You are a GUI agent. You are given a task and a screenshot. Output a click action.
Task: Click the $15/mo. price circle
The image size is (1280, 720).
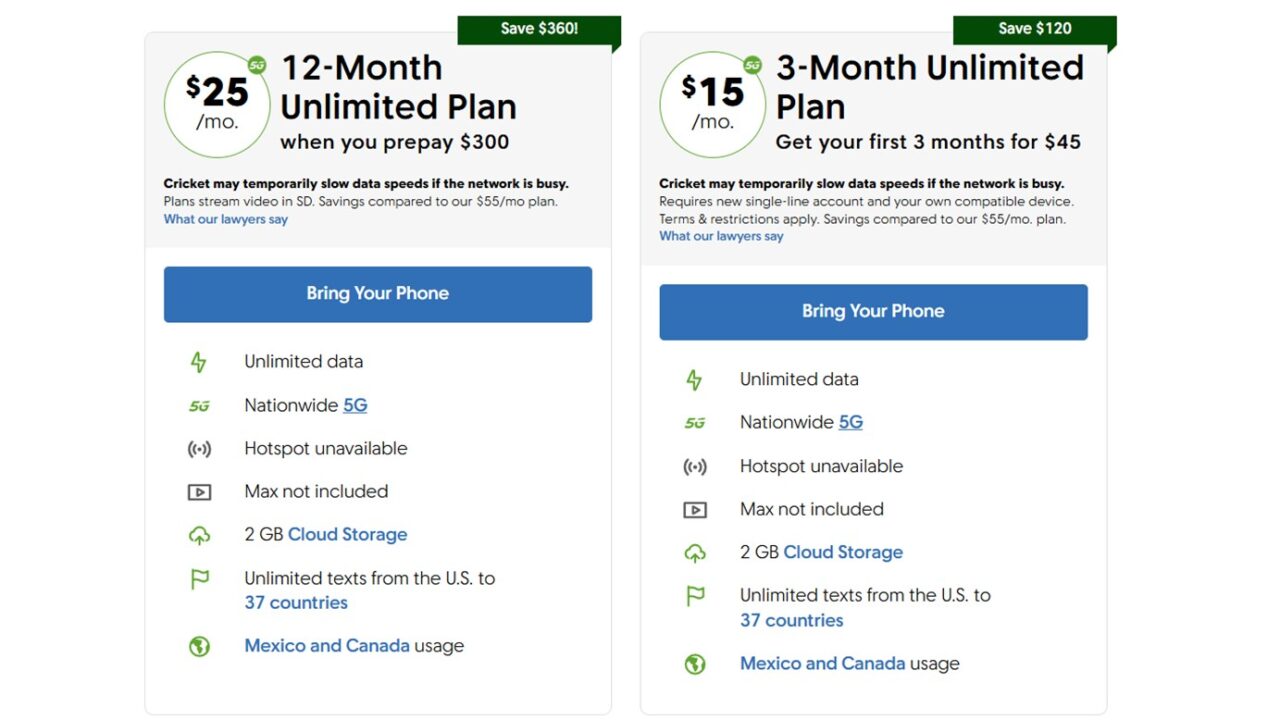[712, 104]
